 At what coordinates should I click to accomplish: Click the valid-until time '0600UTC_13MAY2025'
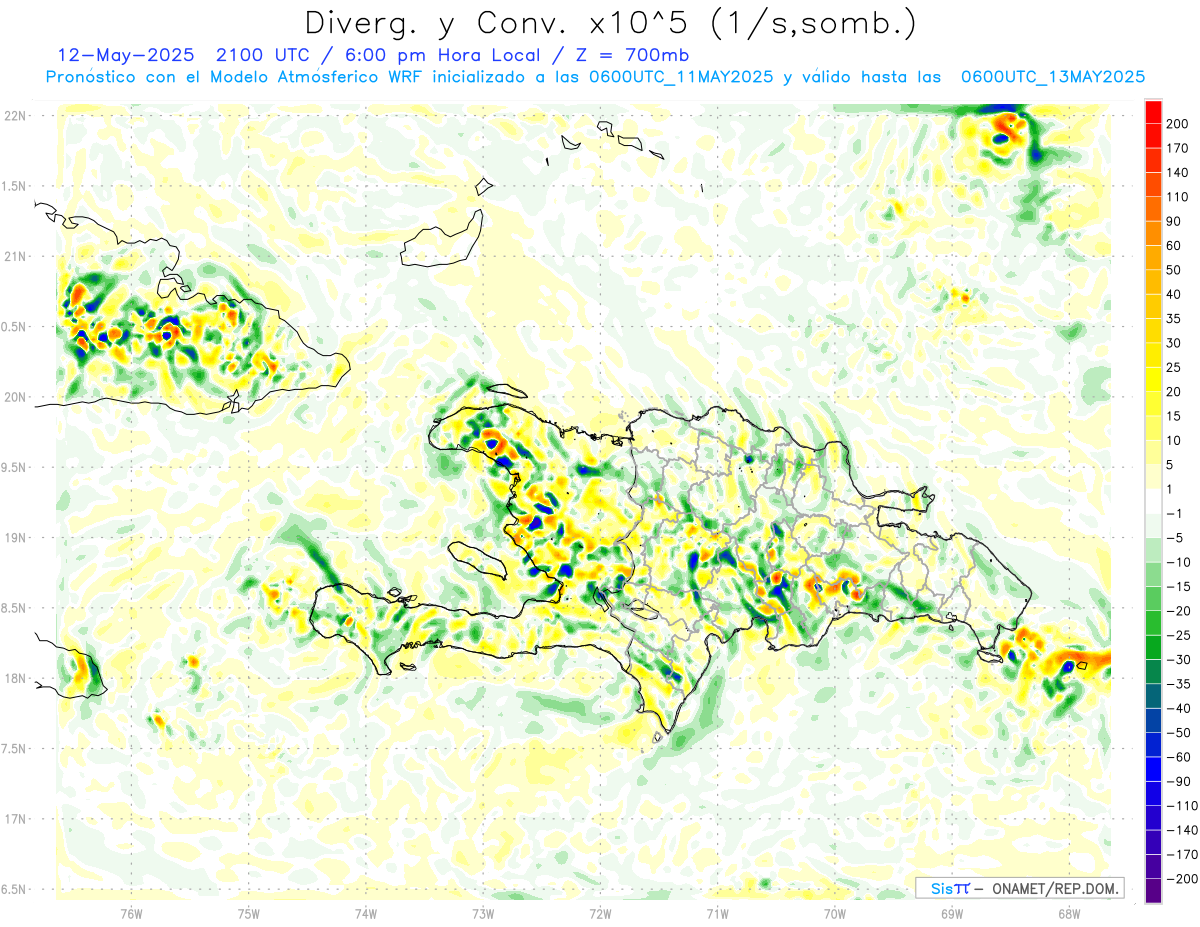pyautogui.click(x=1052, y=77)
